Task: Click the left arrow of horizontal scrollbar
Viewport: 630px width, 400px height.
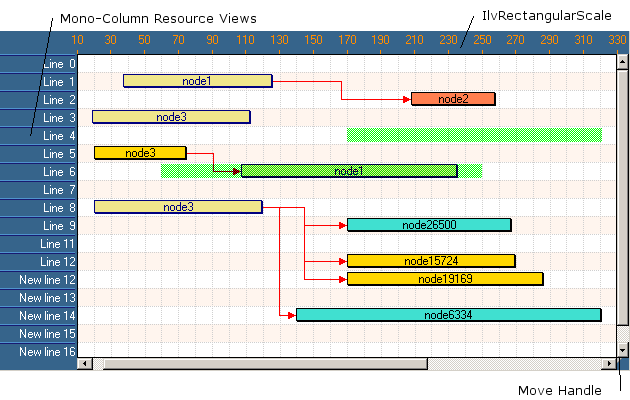Action: 84,364
